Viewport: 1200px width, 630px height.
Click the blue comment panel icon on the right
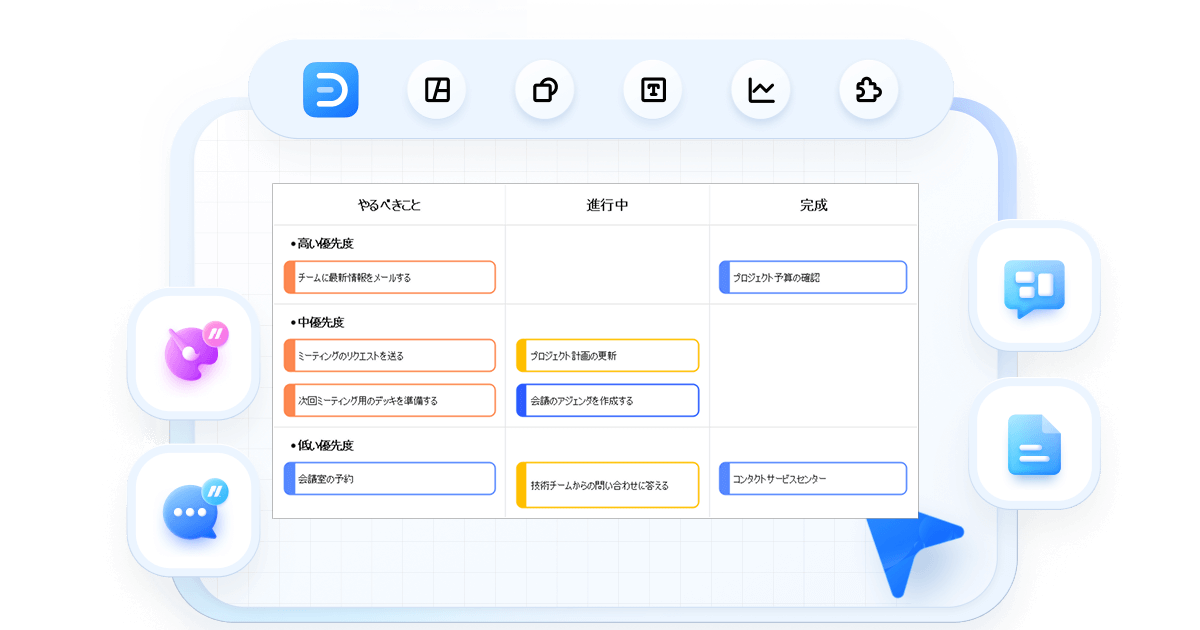point(1035,288)
